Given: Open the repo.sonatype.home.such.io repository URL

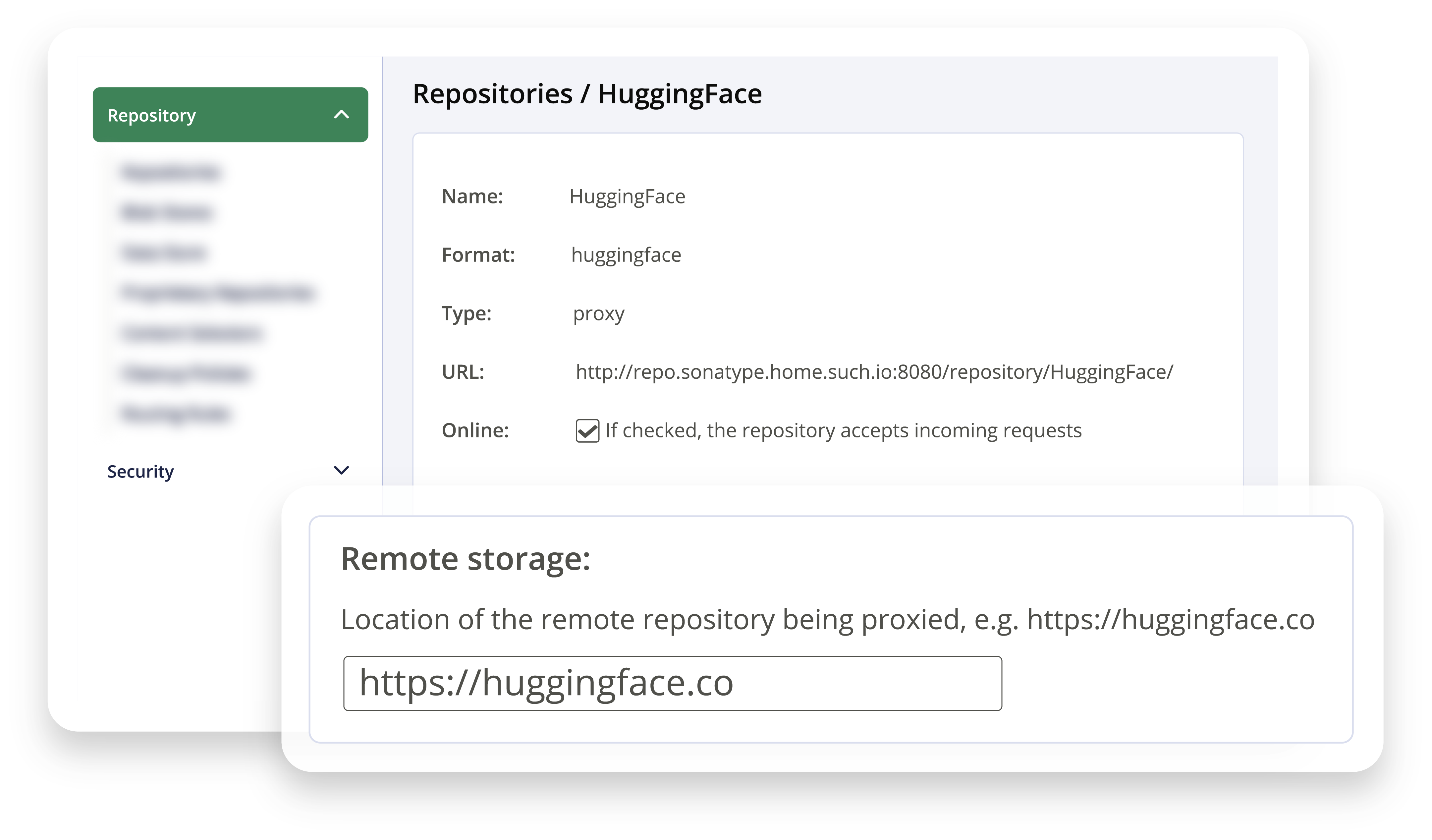Looking at the screenshot, I should tap(874, 372).
